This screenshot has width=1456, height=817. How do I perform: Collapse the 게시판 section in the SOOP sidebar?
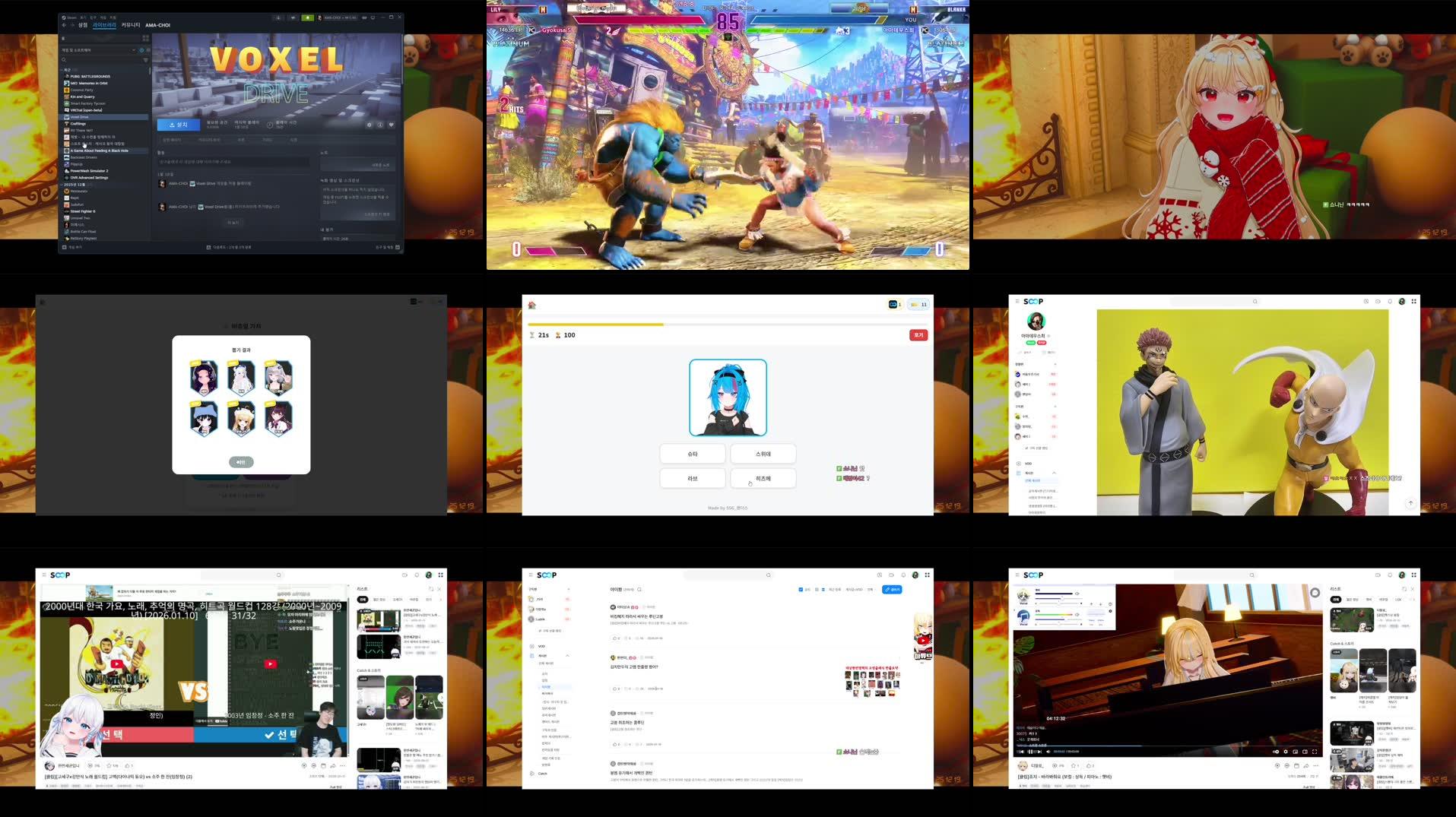coord(567,655)
